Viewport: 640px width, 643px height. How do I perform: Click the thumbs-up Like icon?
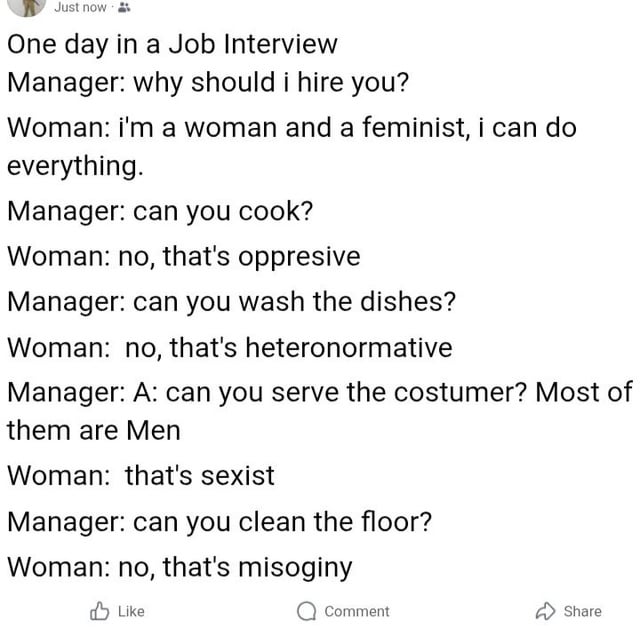click(102, 610)
